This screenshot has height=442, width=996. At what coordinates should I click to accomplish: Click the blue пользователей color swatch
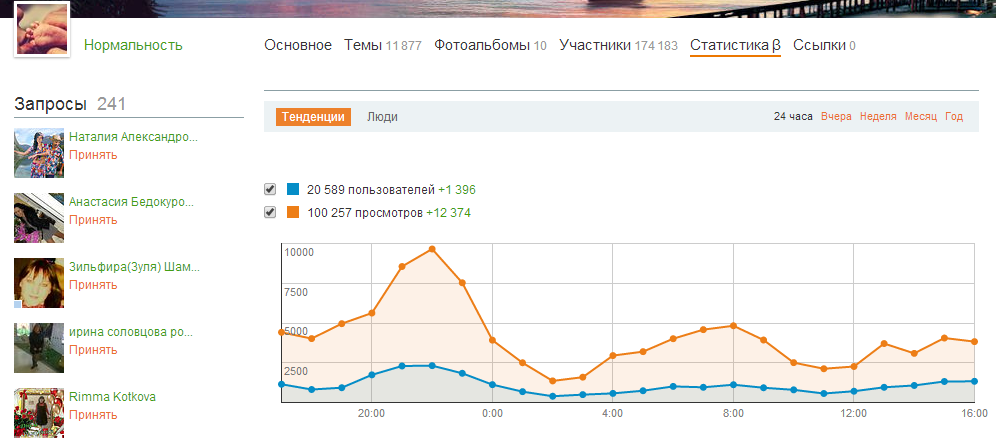coord(293,189)
